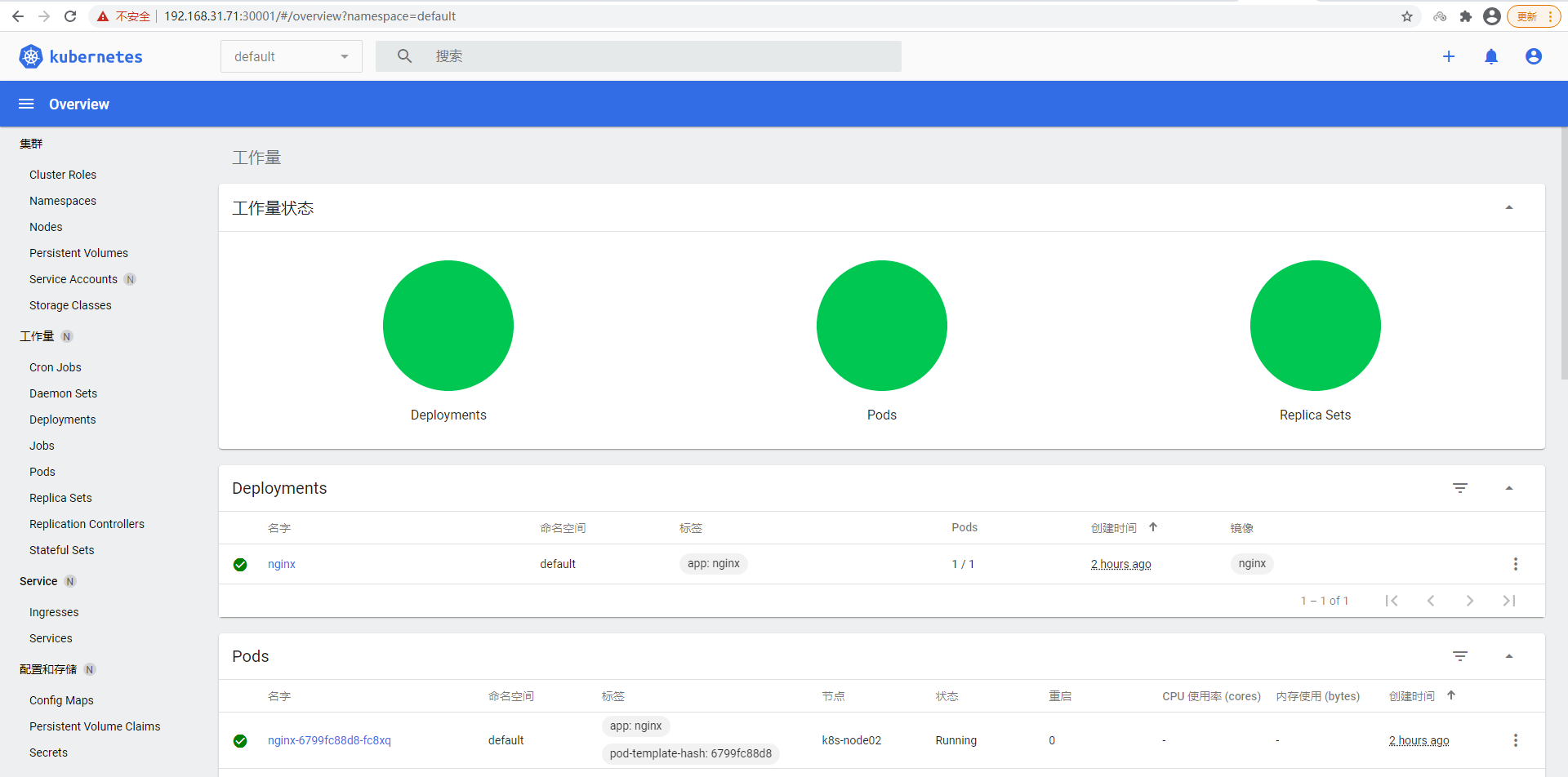Go to the first page of Deployments
Viewport: 1568px width, 777px height.
click(x=1392, y=601)
